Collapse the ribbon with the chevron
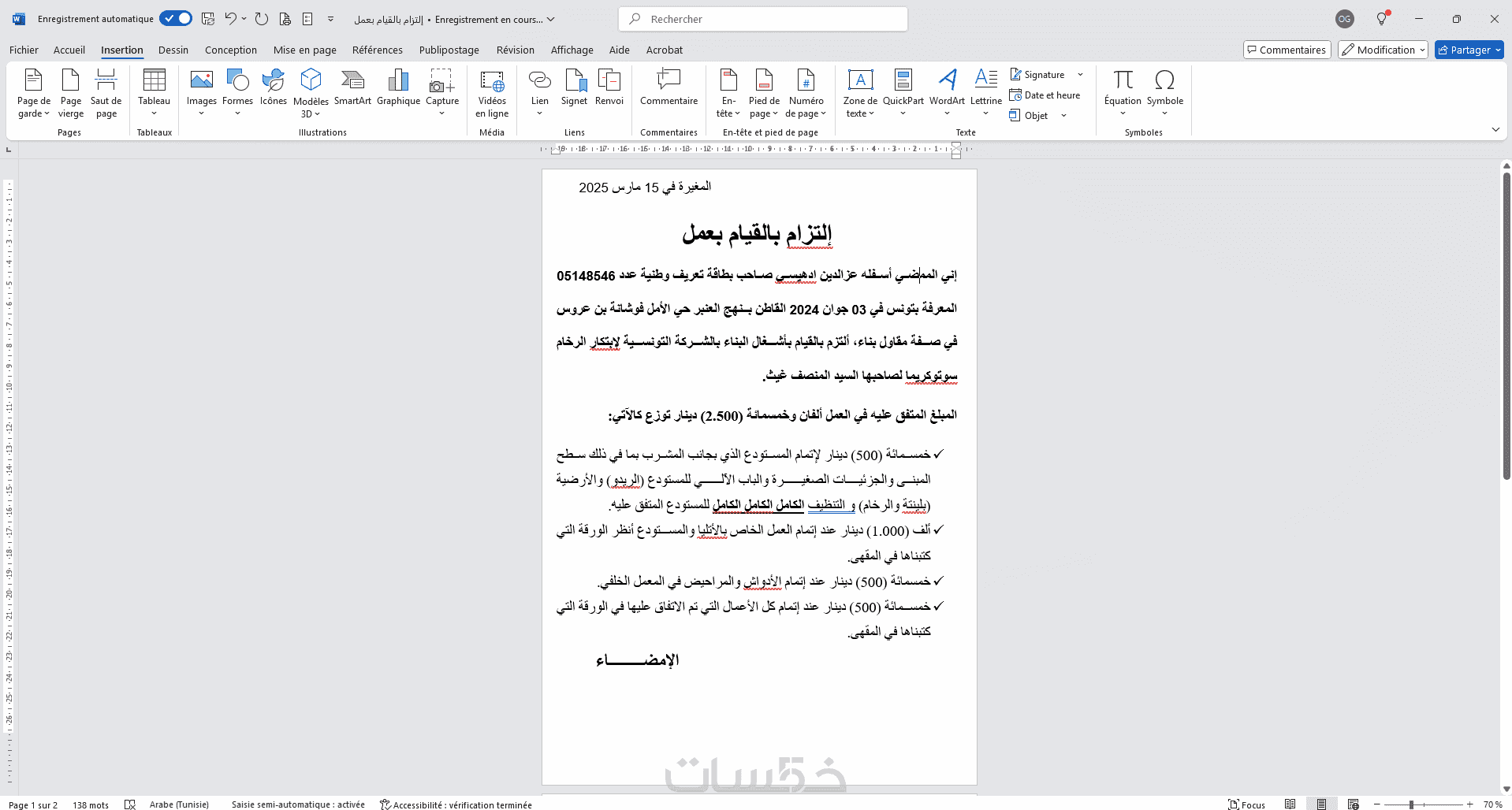1512x810 pixels. point(1495,129)
